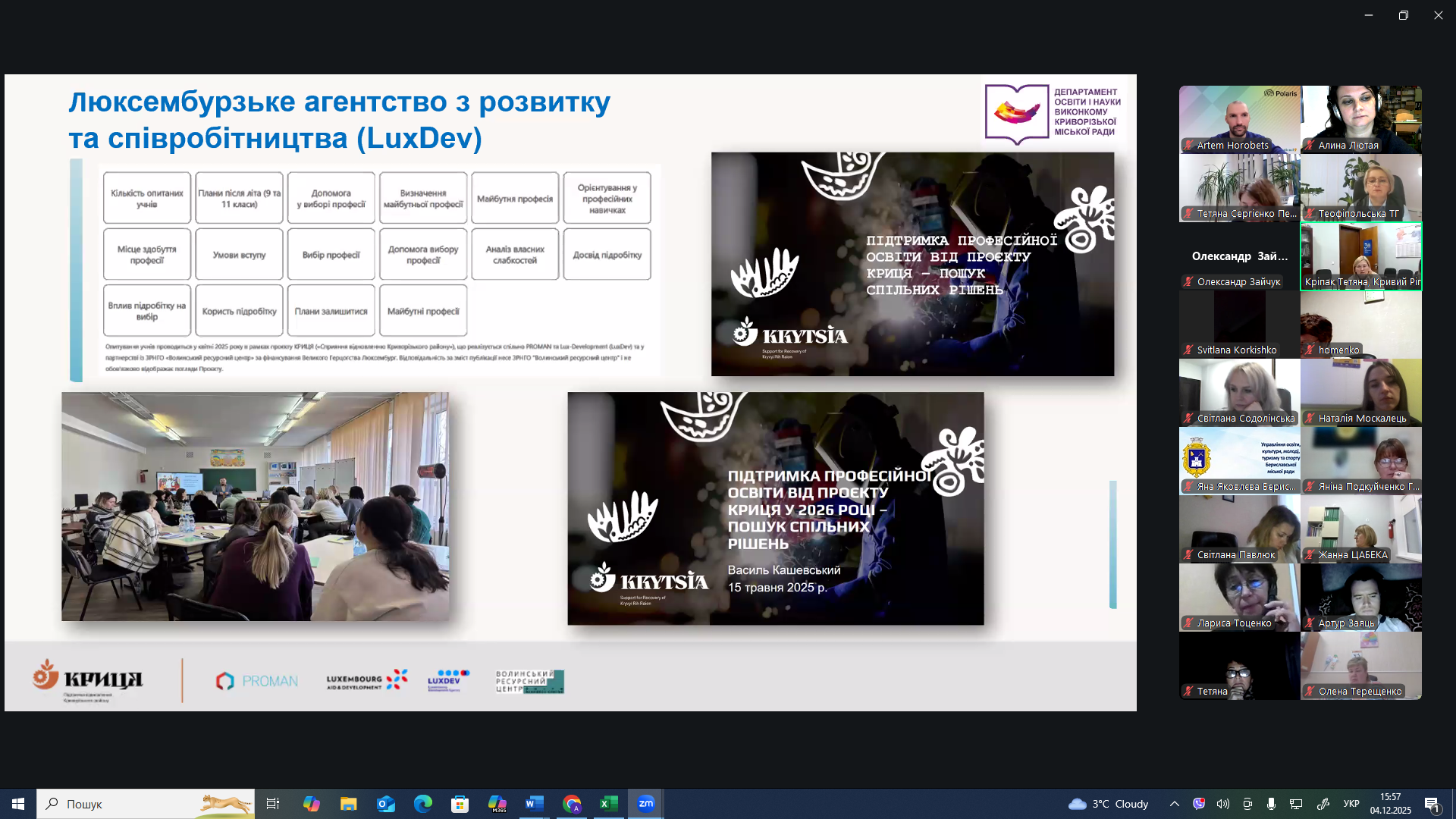Open Outlook from the taskbar
The height and width of the screenshot is (819, 1456).
point(386,804)
